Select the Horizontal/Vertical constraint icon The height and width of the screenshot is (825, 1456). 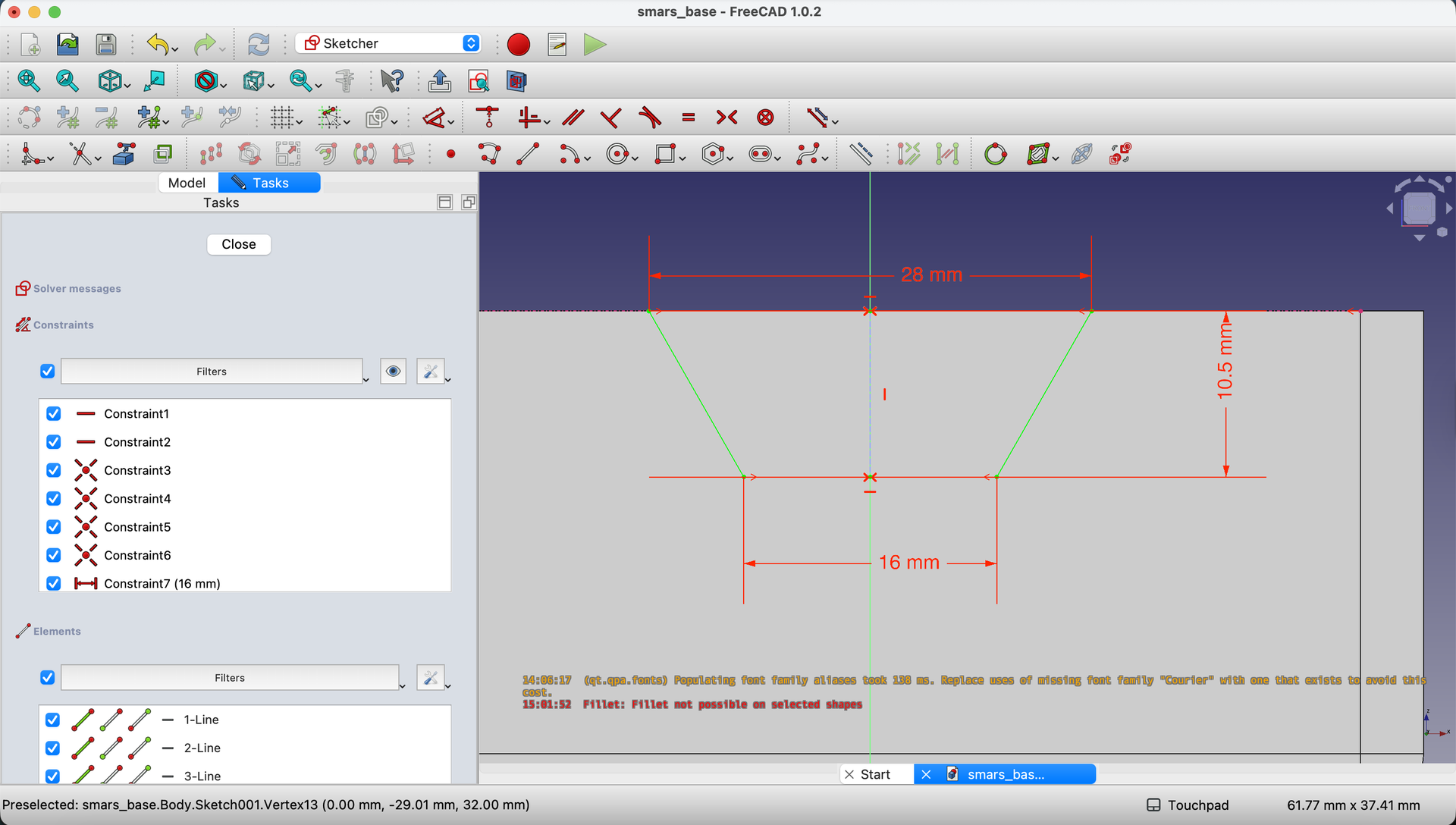click(529, 118)
